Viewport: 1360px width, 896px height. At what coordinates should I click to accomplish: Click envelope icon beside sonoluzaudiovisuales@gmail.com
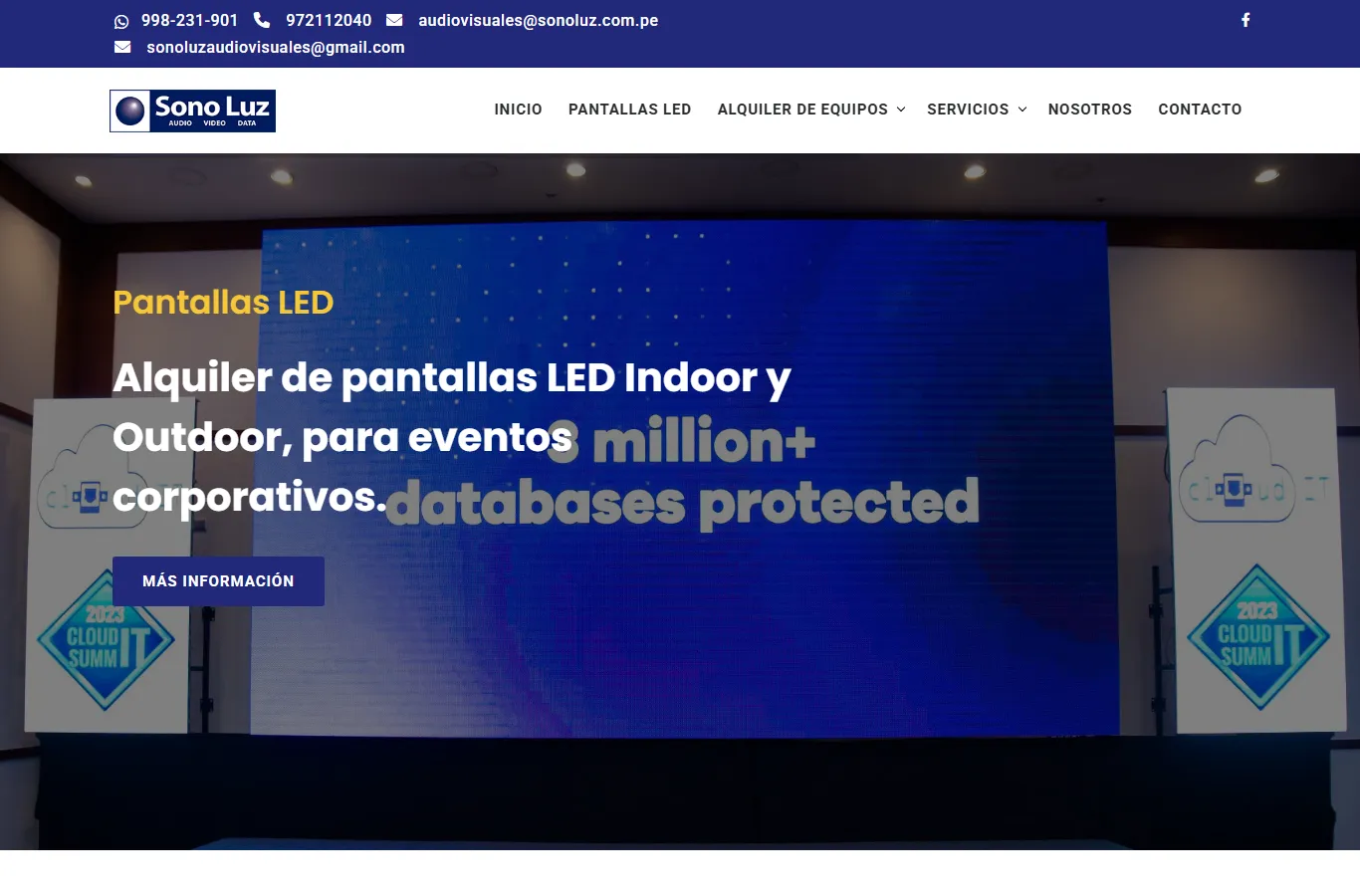coord(122,47)
